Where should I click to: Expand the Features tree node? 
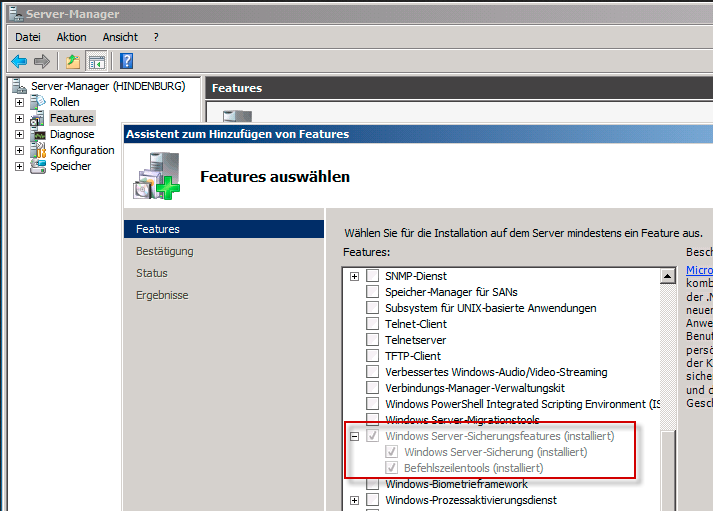tap(19, 118)
